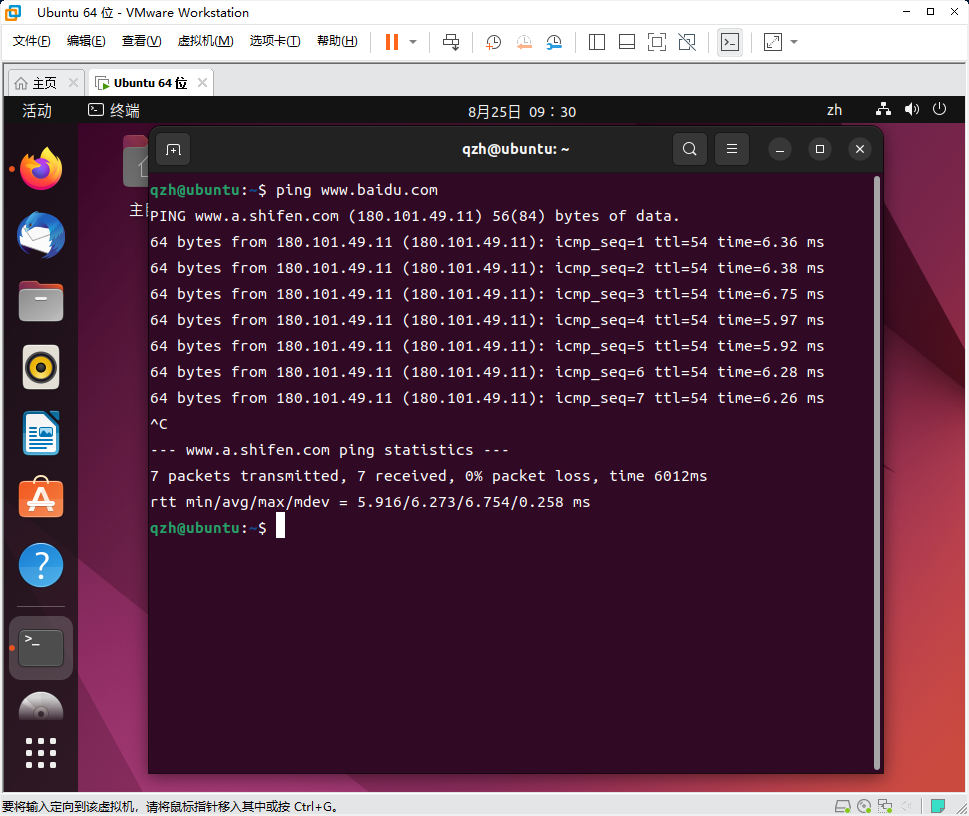This screenshot has height=816, width=969.
Task: Open the 活动 activities overview
Action: coord(37,111)
